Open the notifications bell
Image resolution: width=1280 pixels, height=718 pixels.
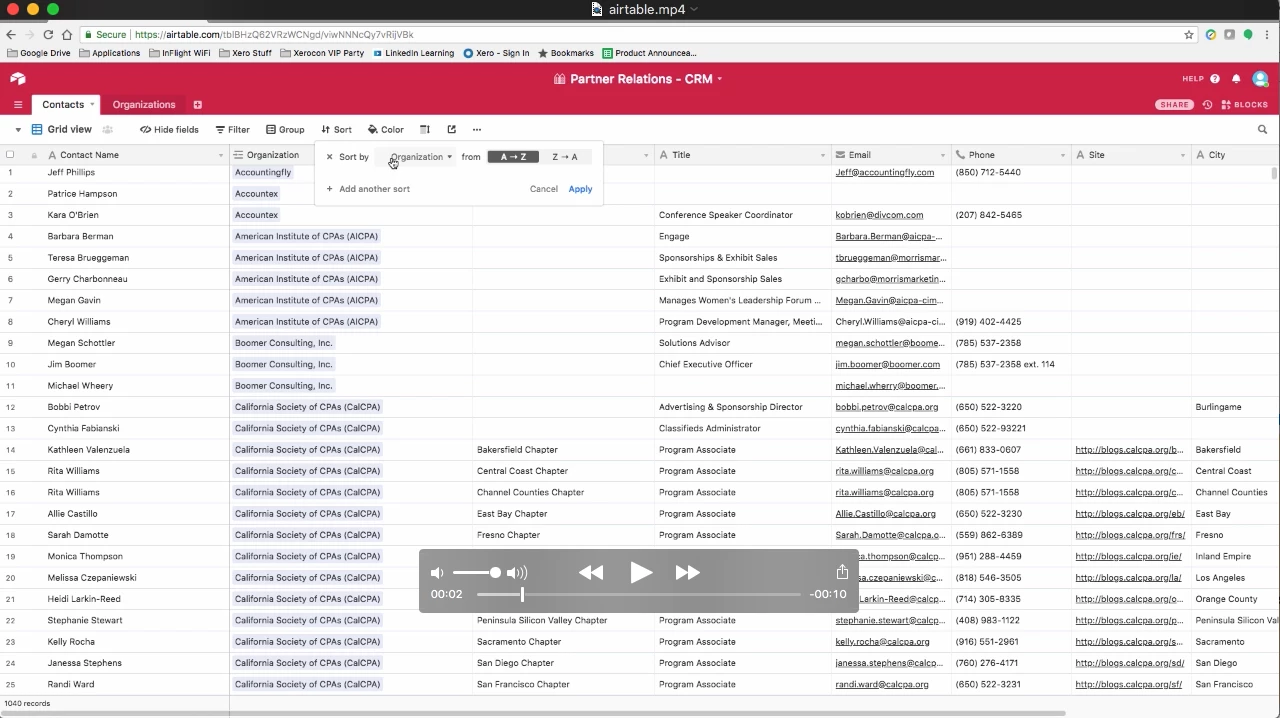click(1236, 79)
